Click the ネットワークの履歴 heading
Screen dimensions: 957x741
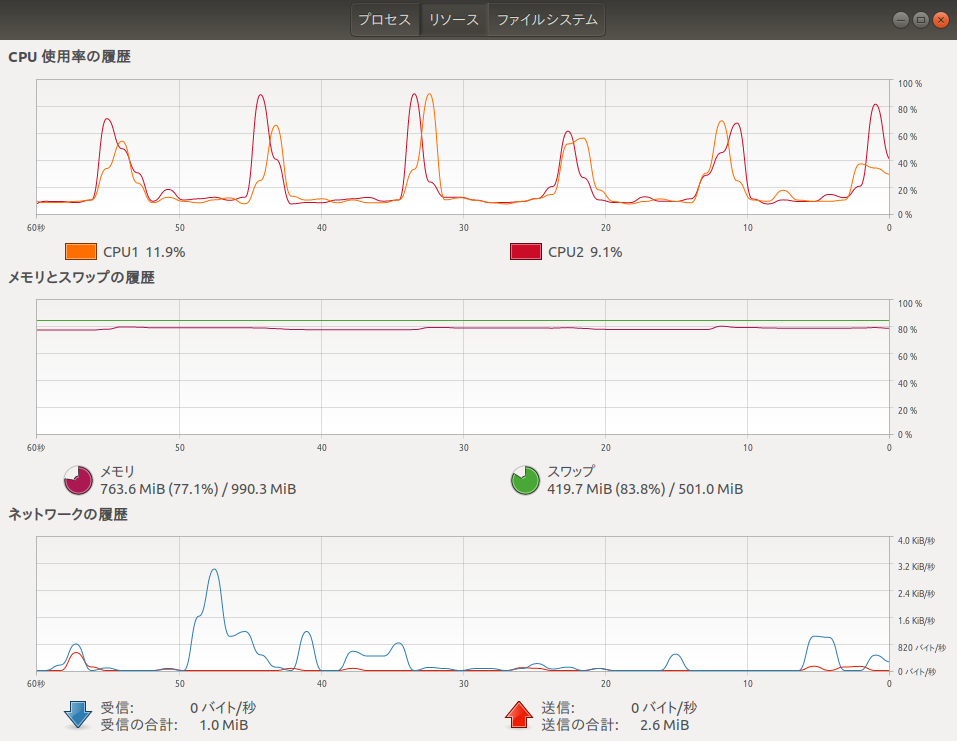[68, 515]
